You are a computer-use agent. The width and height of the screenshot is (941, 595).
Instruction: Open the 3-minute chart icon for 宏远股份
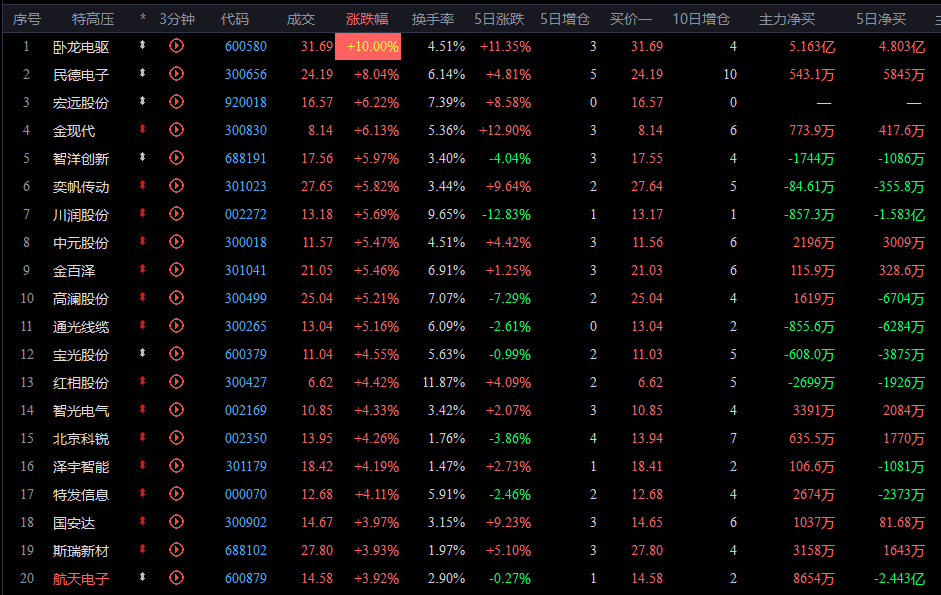[x=176, y=102]
